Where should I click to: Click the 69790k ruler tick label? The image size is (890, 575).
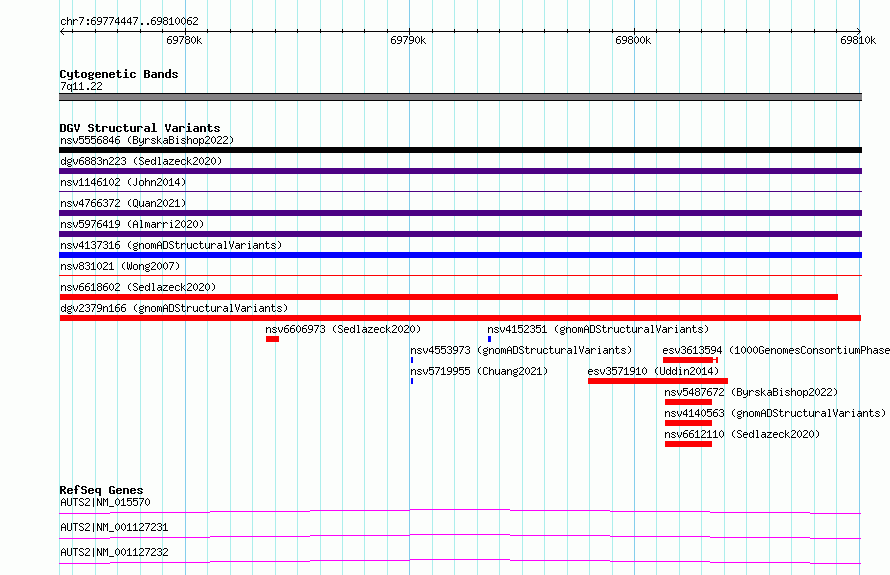click(408, 40)
